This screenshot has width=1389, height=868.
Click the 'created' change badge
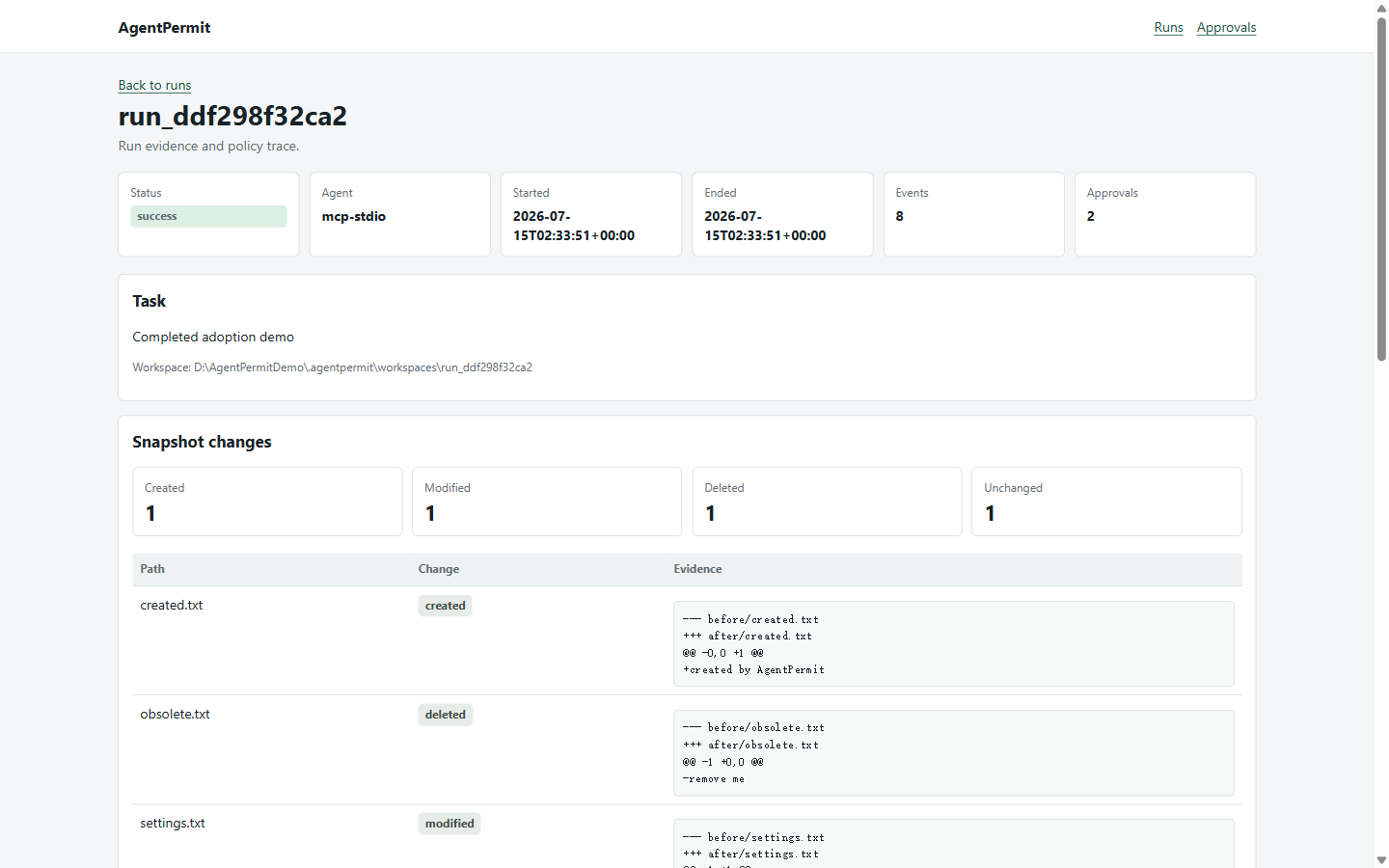446,606
